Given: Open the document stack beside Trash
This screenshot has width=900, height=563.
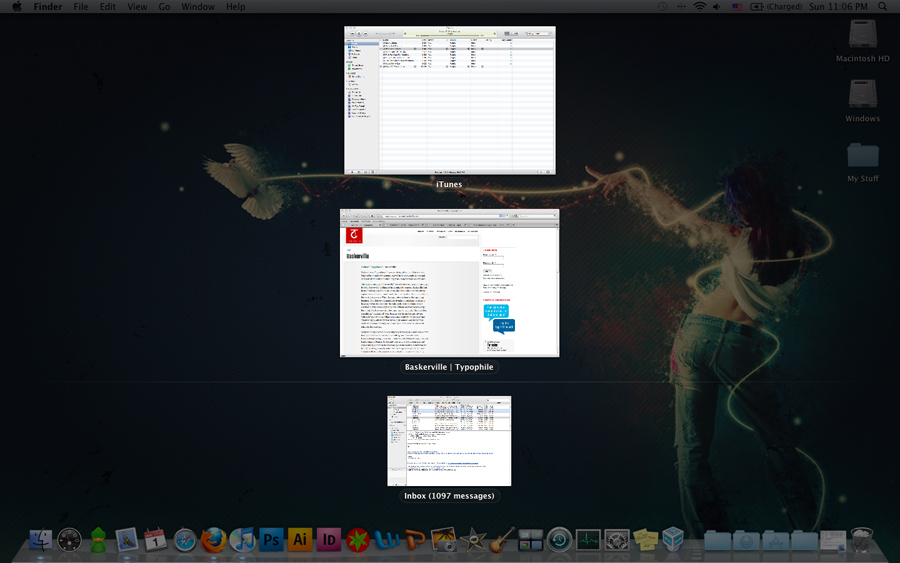Looking at the screenshot, I should 832,541.
